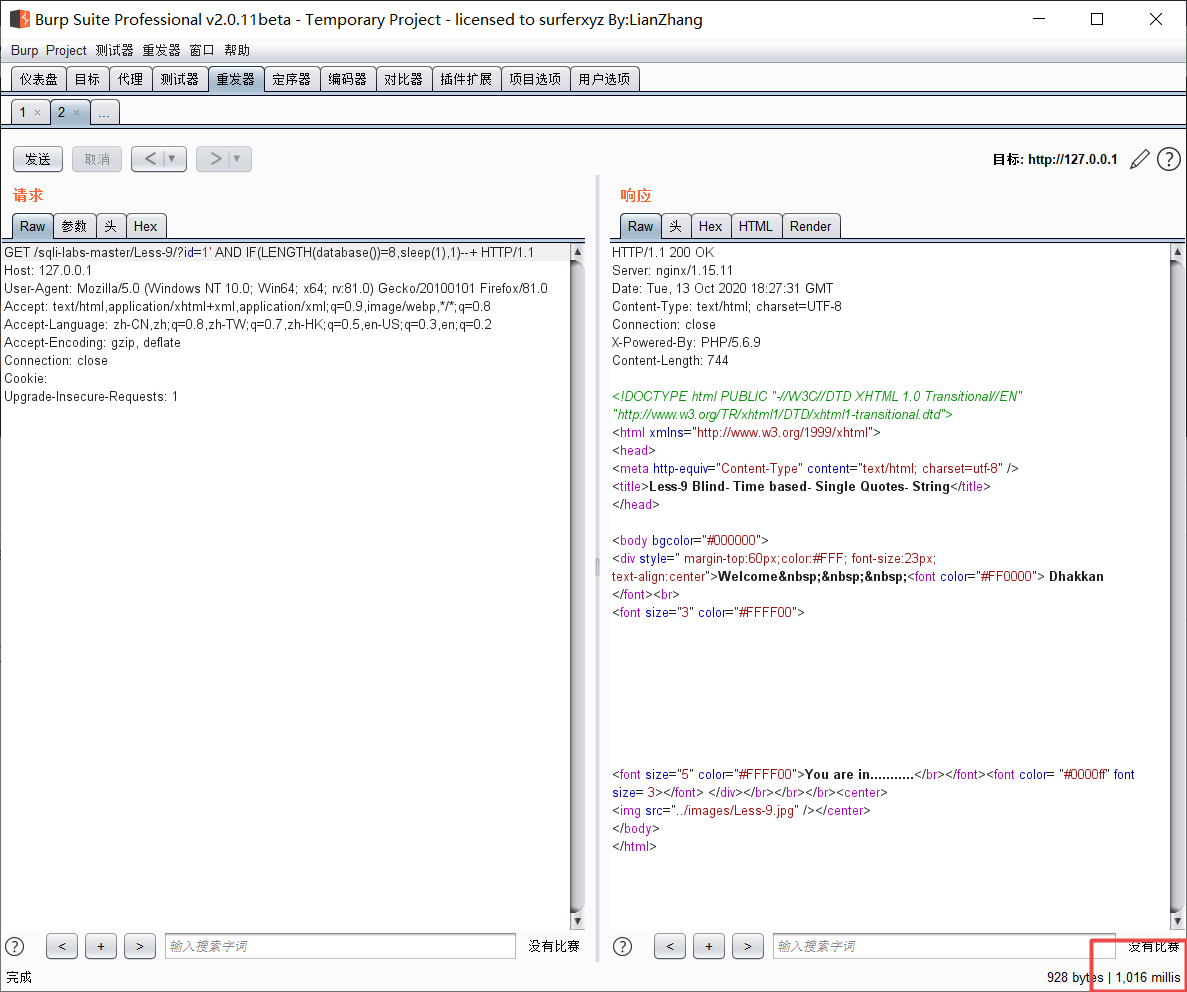The image size is (1187, 992).
Task: Click the GET request line in editor
Action: pyautogui.click(x=269, y=252)
